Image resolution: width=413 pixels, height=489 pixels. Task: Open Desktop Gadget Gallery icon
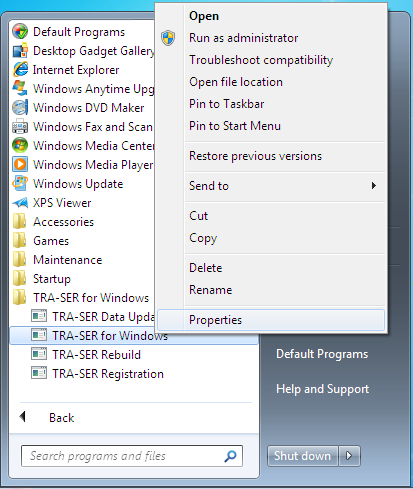[20, 51]
